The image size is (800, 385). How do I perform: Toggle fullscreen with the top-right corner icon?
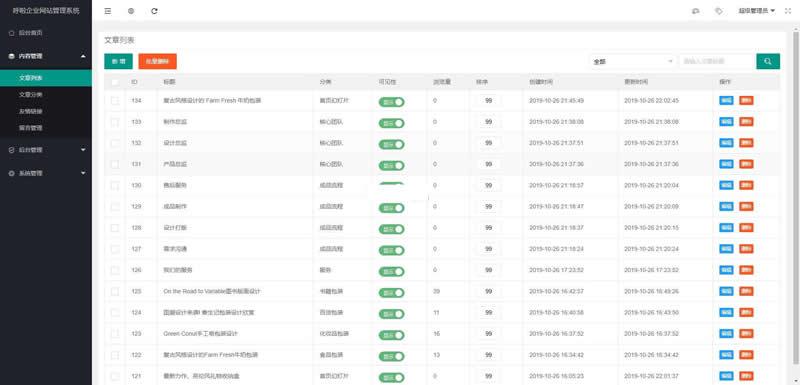[x=787, y=11]
